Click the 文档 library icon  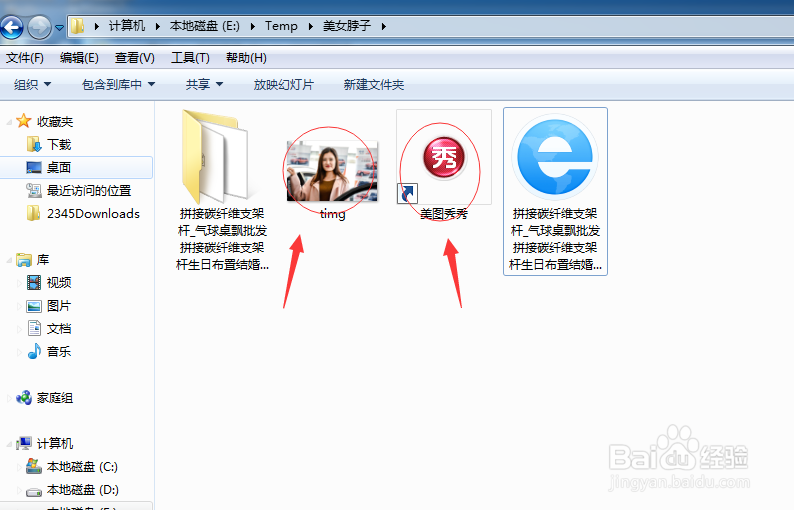click(34, 328)
